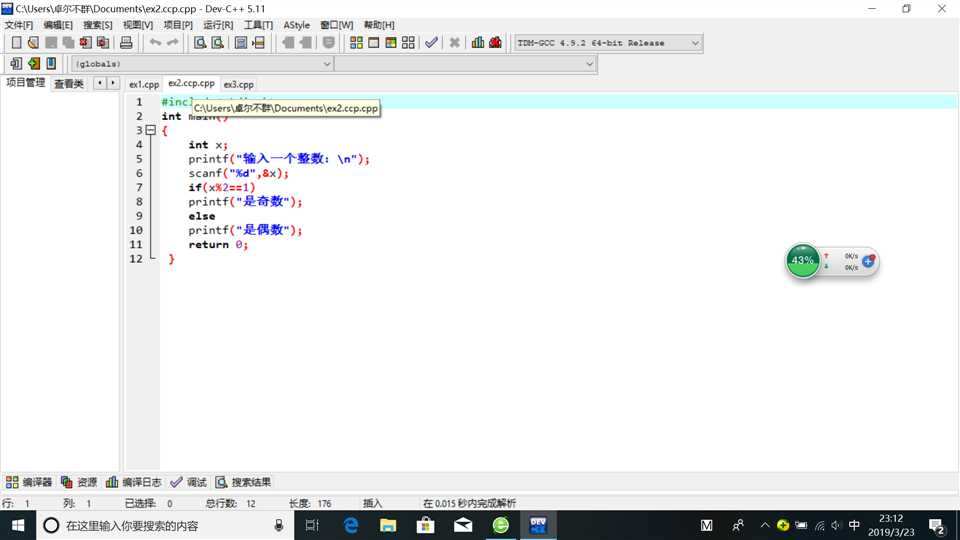Open the 项目[P] menu
The height and width of the screenshot is (540, 960).
tap(178, 25)
